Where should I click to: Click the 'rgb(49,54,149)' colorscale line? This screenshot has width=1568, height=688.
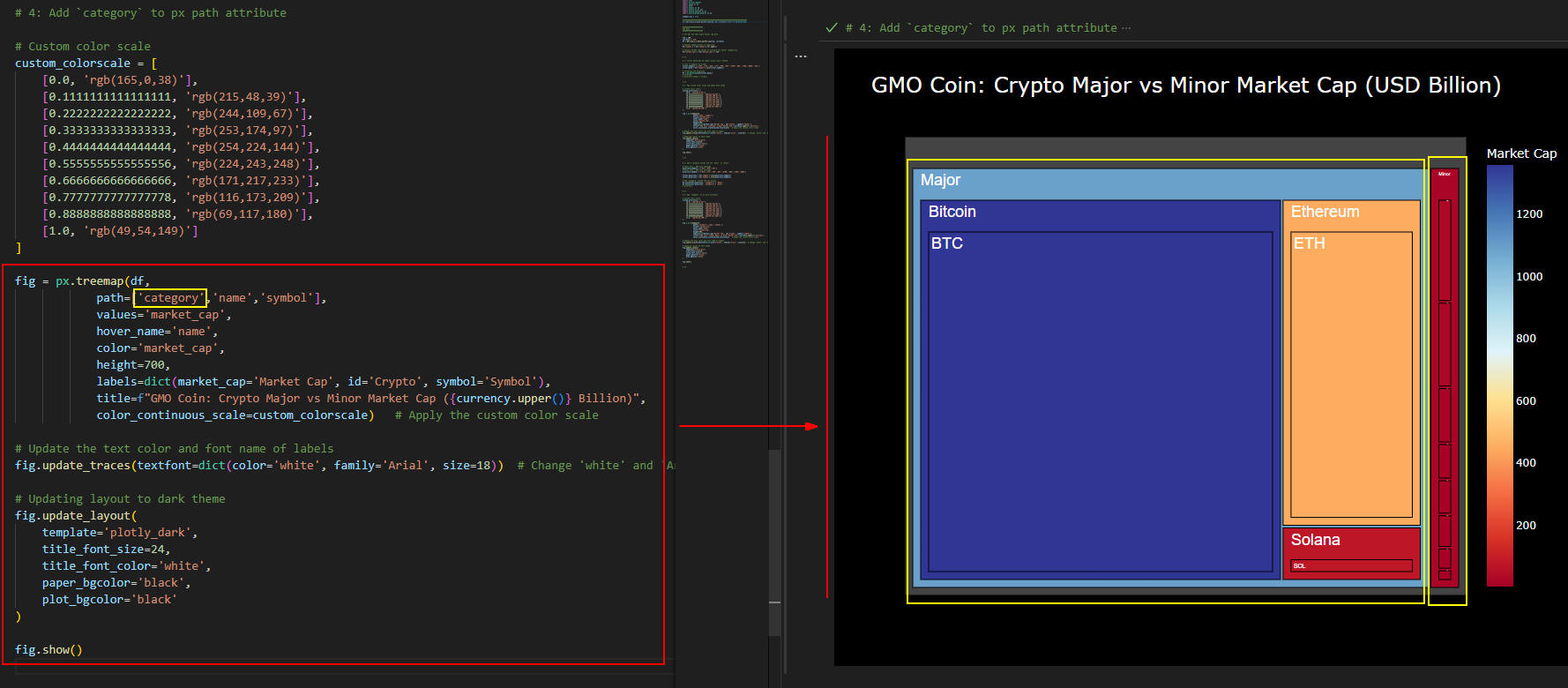120,231
